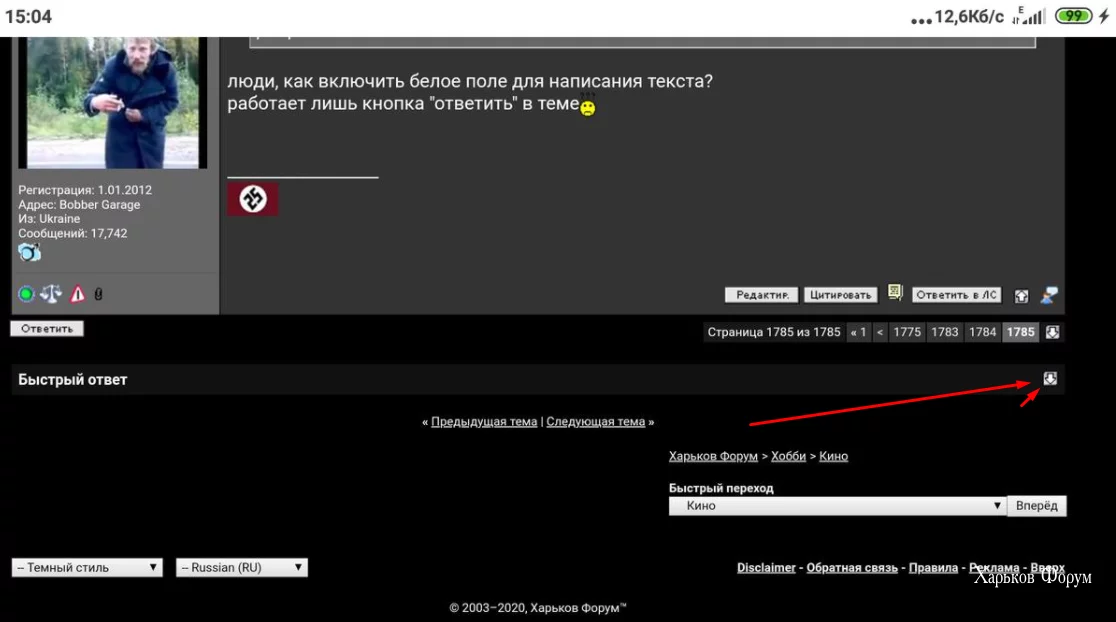Open the Обратная связь footer link

852,568
